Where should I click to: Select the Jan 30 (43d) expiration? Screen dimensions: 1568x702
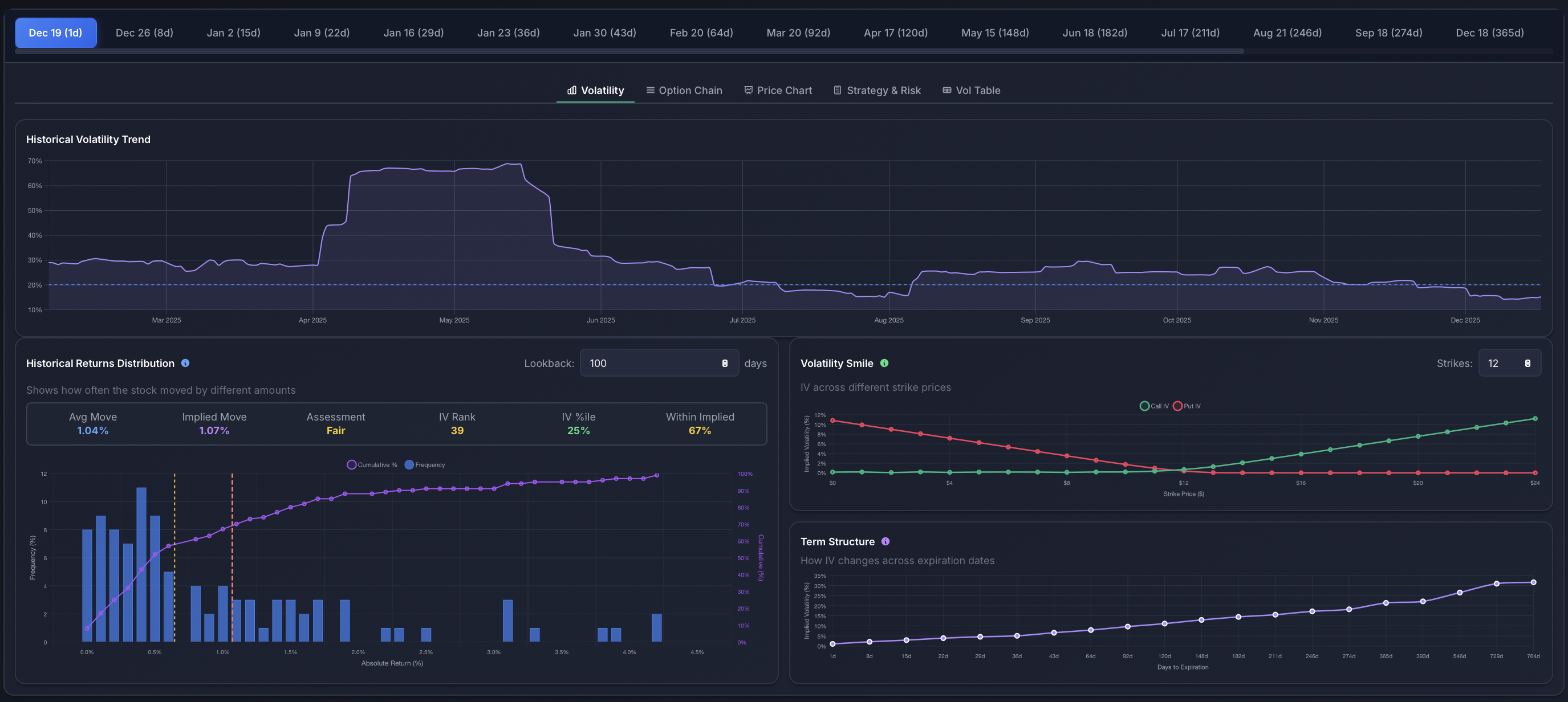pos(604,32)
